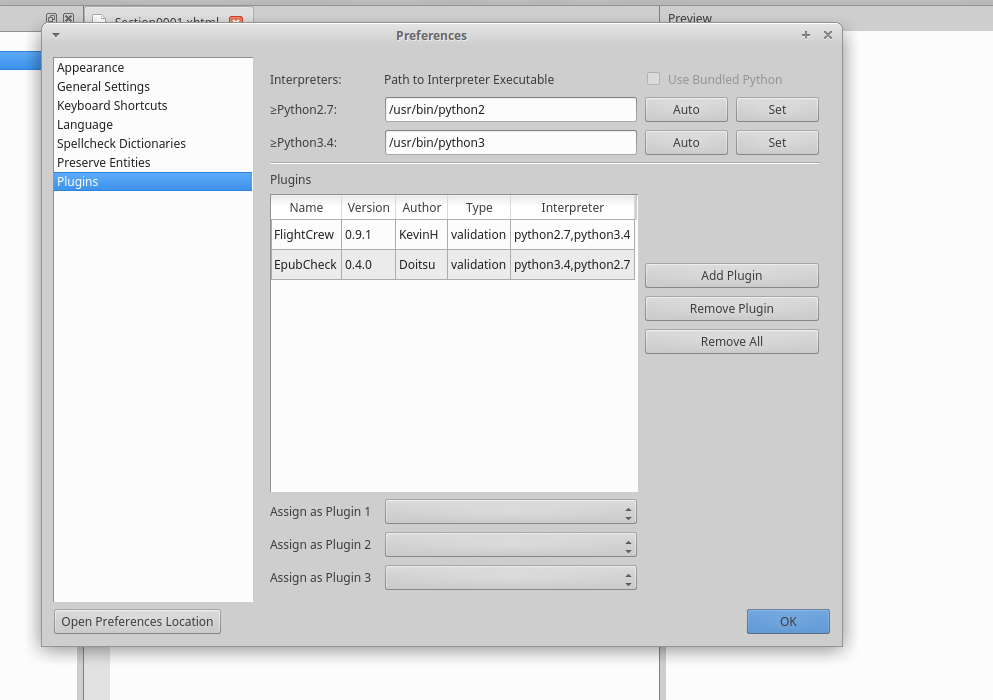Open the Assign as Plugin 3 dropdown

tap(510, 578)
